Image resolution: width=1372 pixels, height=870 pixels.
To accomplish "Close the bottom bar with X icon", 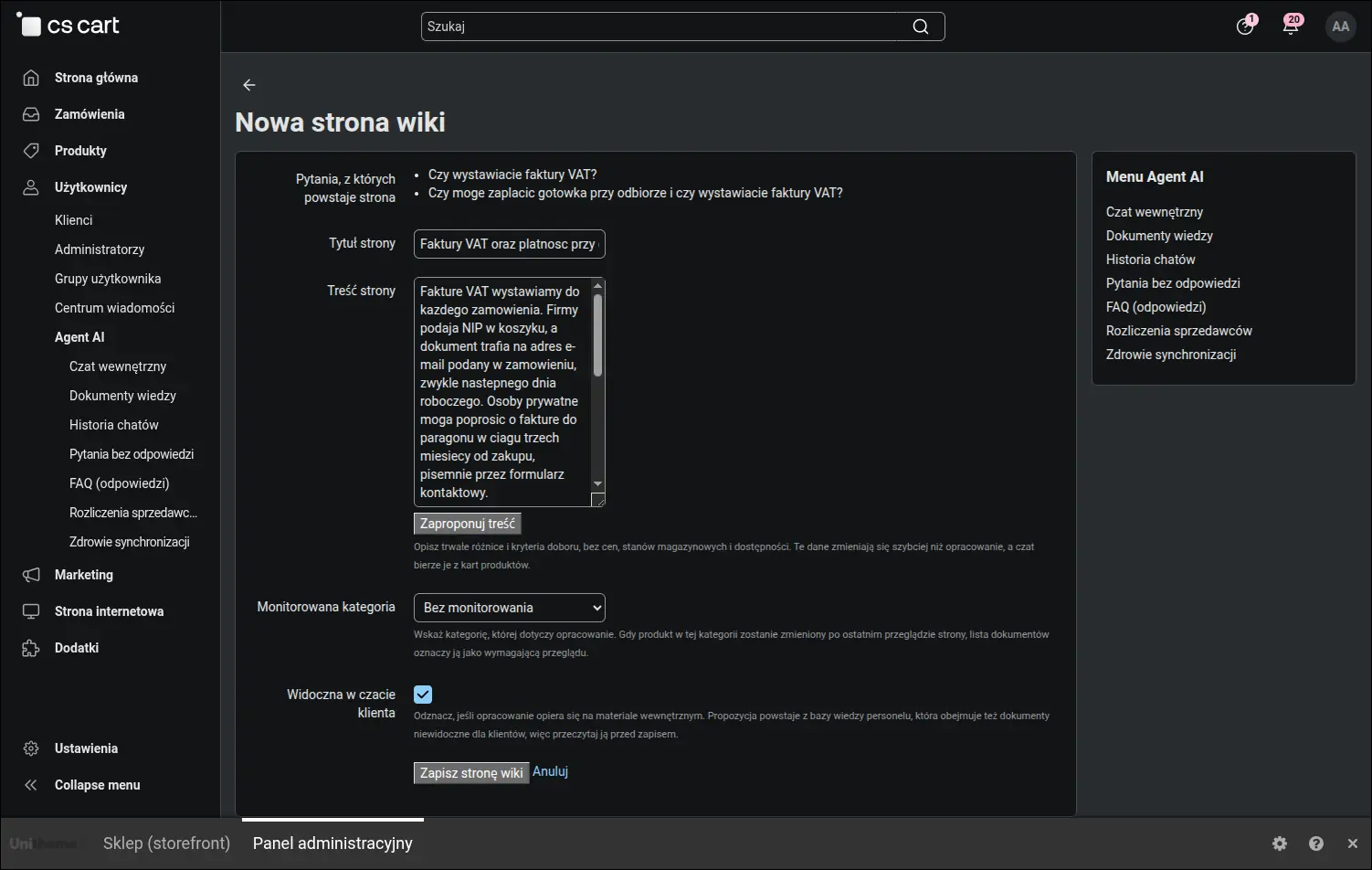I will point(1353,843).
